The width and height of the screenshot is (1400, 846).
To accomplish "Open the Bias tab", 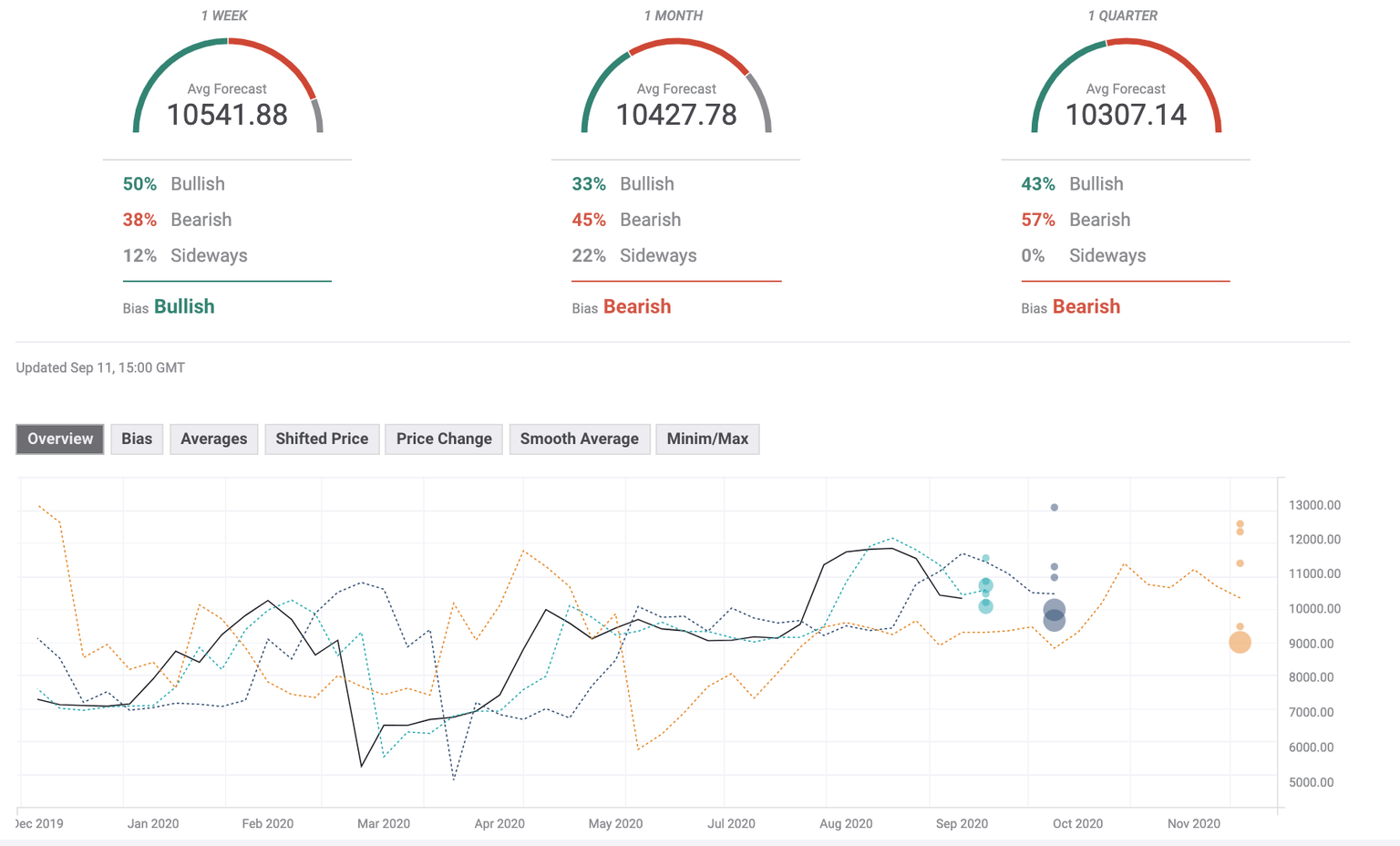I will tap(137, 438).
